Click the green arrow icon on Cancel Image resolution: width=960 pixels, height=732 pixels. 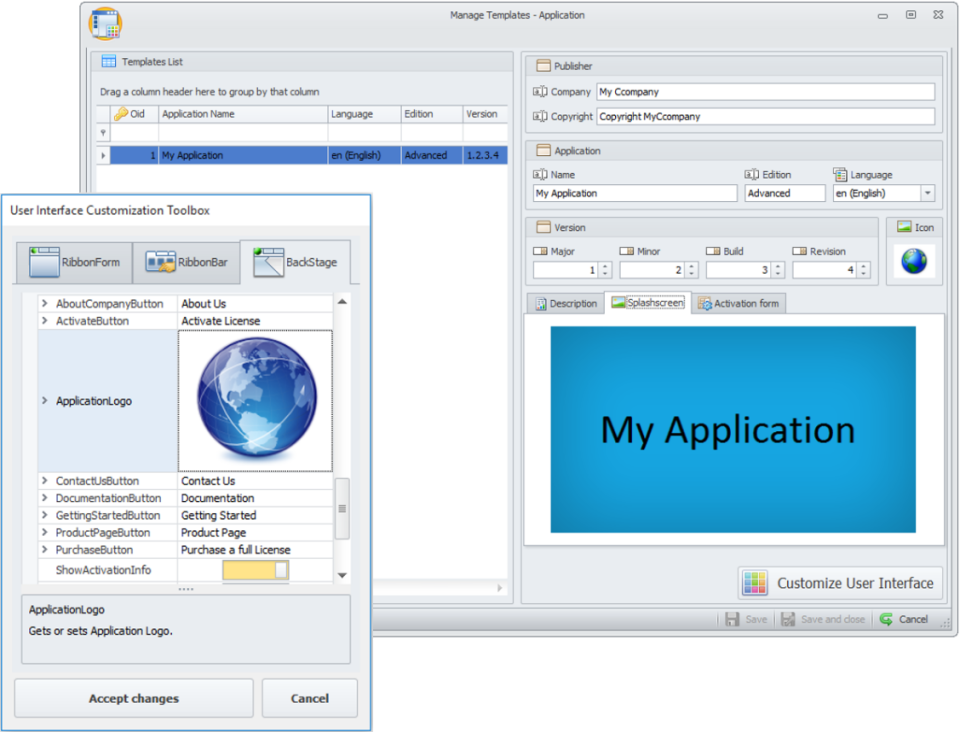pos(885,618)
